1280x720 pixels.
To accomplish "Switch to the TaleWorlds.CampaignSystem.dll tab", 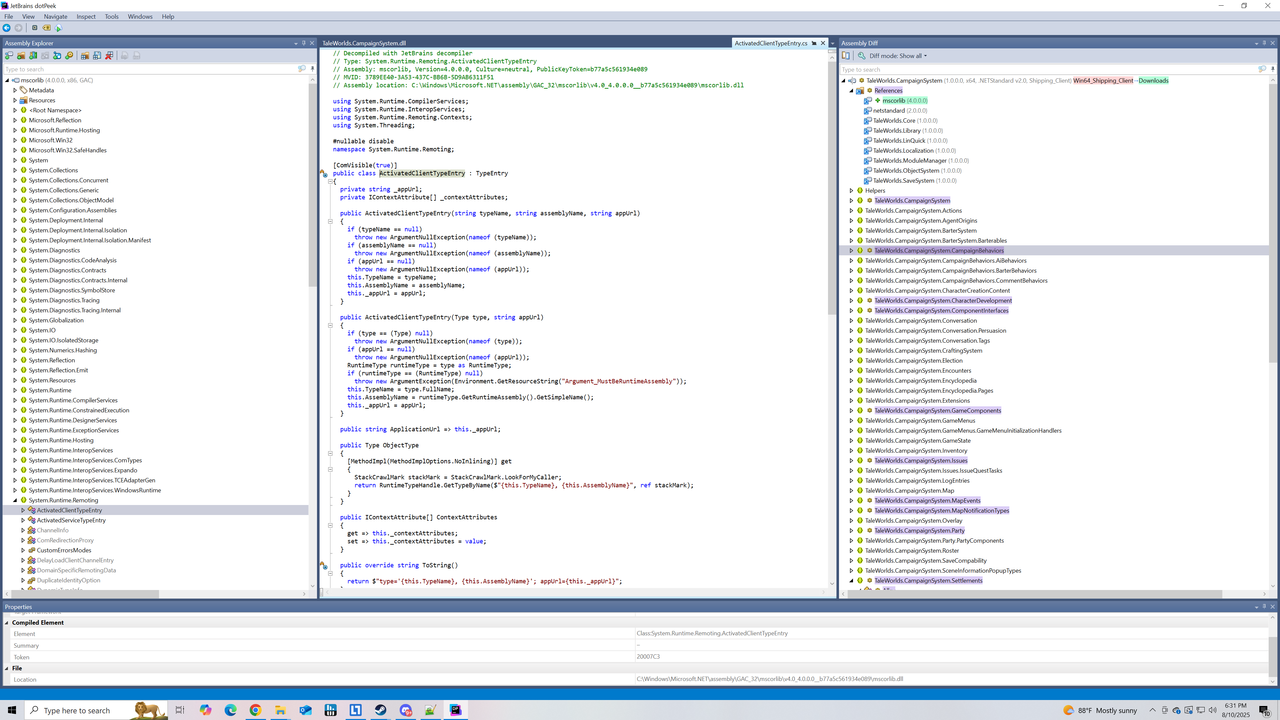I will coord(364,44).
